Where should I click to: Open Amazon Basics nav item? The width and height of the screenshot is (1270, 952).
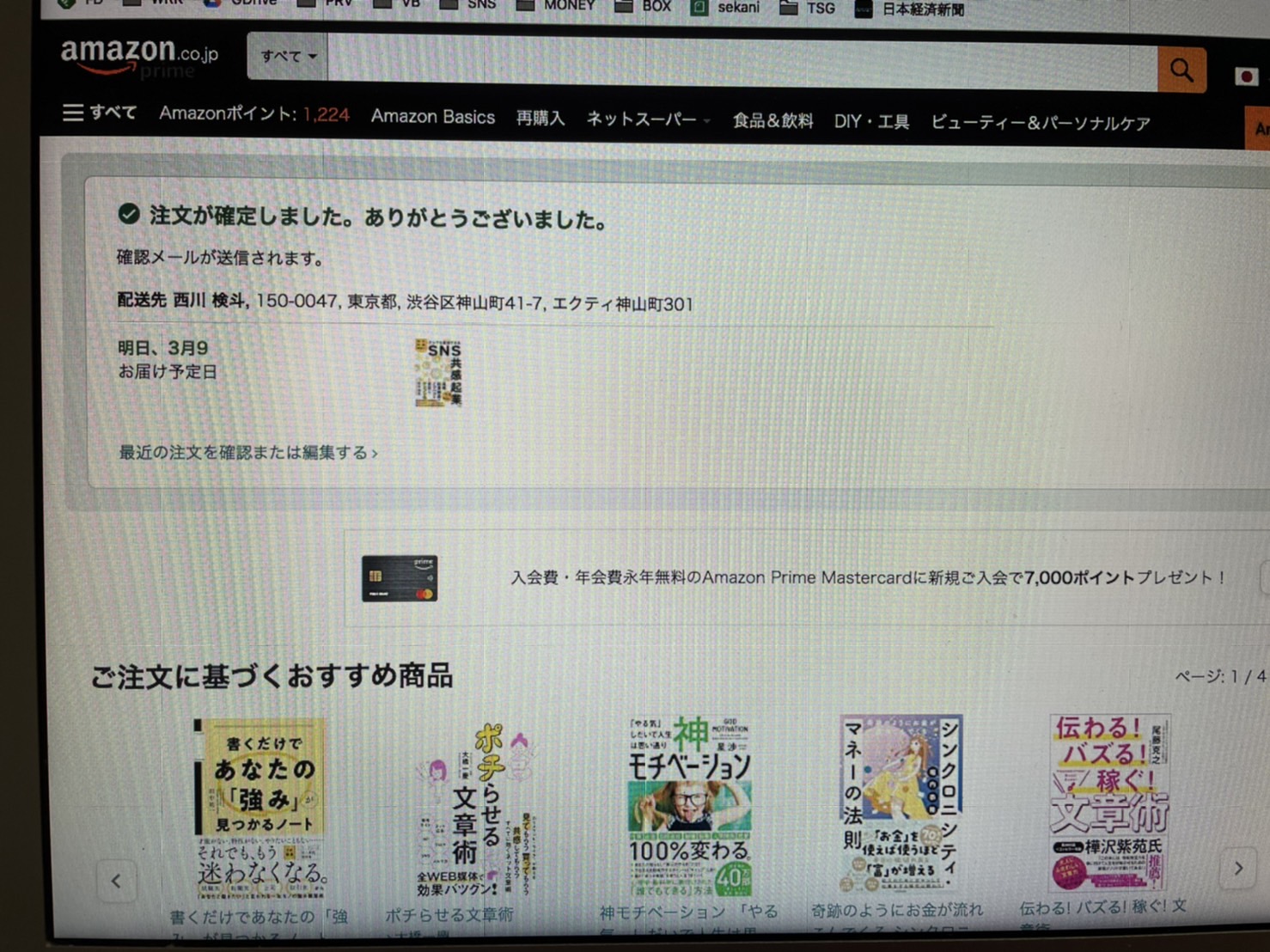[433, 117]
